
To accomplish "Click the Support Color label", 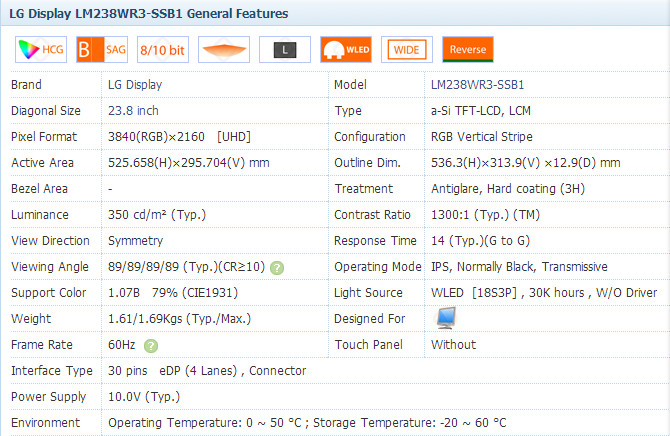I will 49,293.
